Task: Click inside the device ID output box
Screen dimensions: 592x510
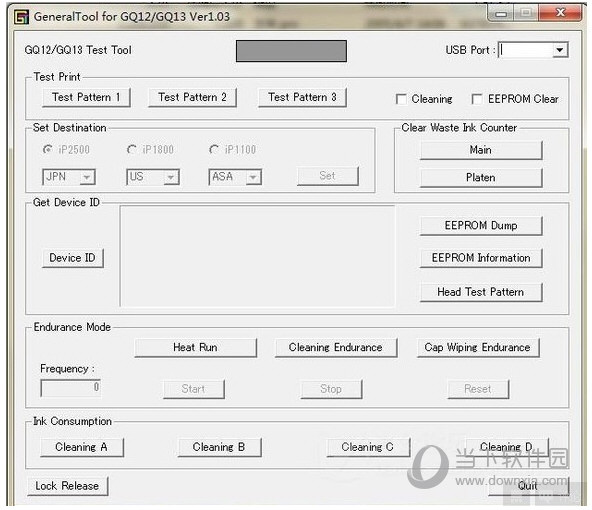Action: (257, 256)
